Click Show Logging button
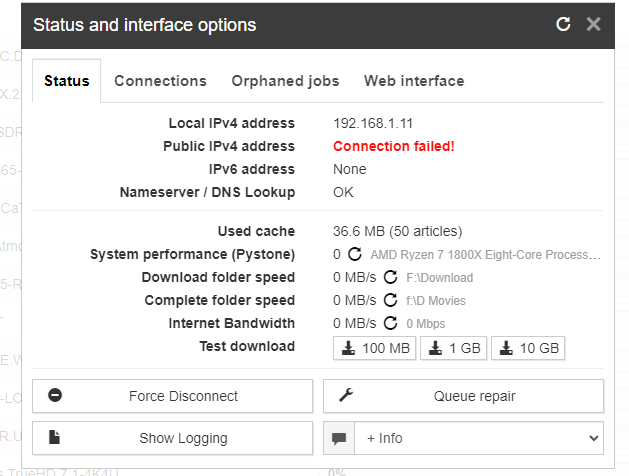This screenshot has height=476, width=629. click(172, 438)
